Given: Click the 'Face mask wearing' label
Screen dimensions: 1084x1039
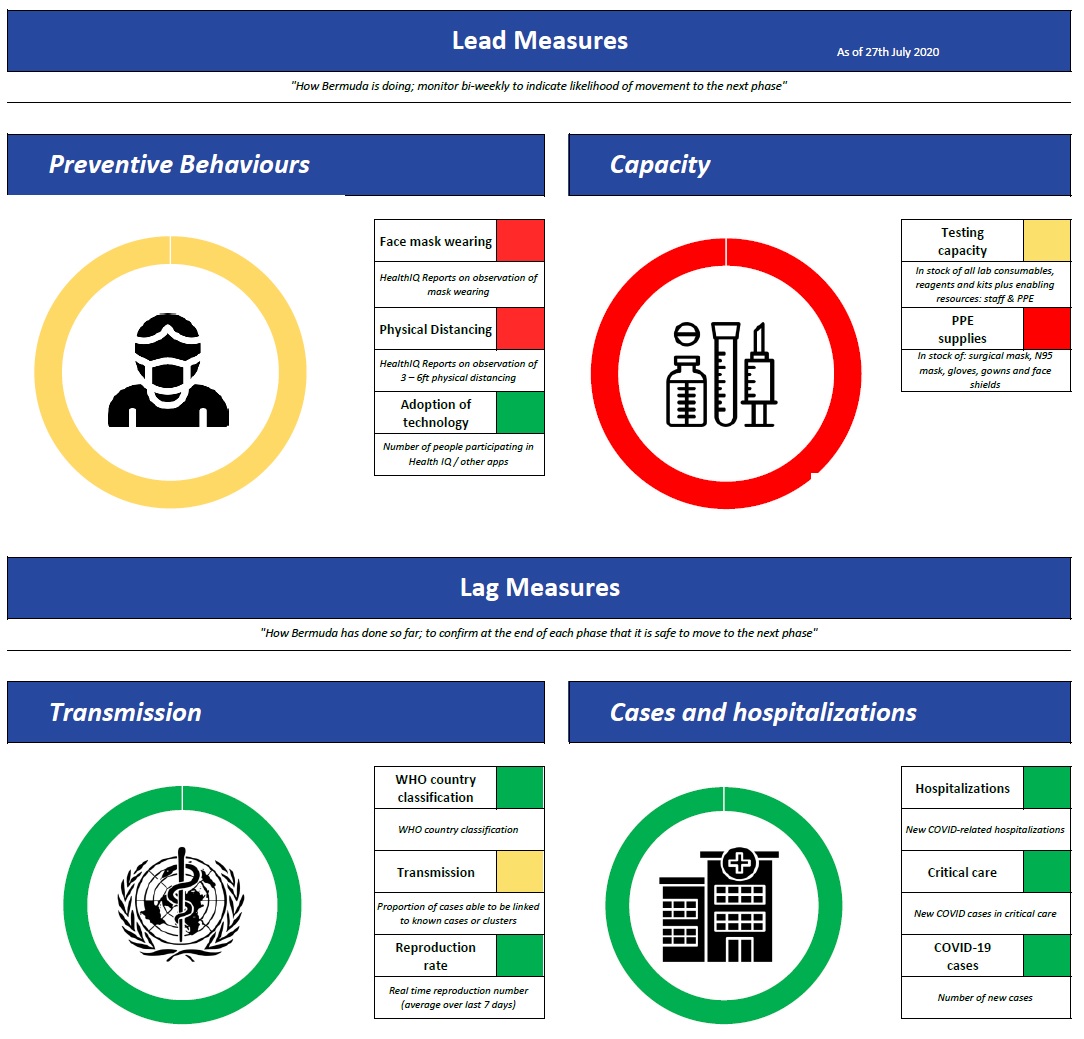Looking at the screenshot, I should click(x=436, y=241).
